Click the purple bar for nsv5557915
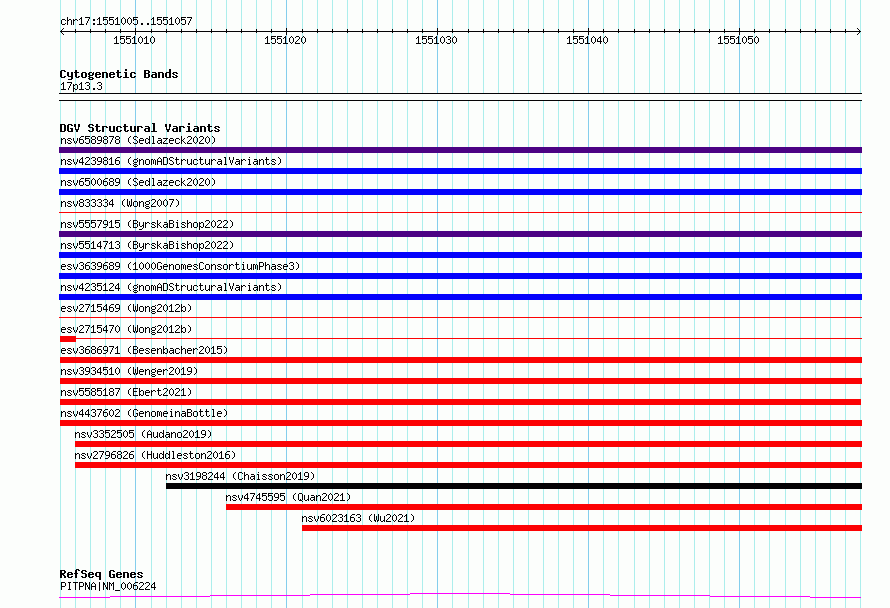The image size is (890, 608). coord(460,234)
